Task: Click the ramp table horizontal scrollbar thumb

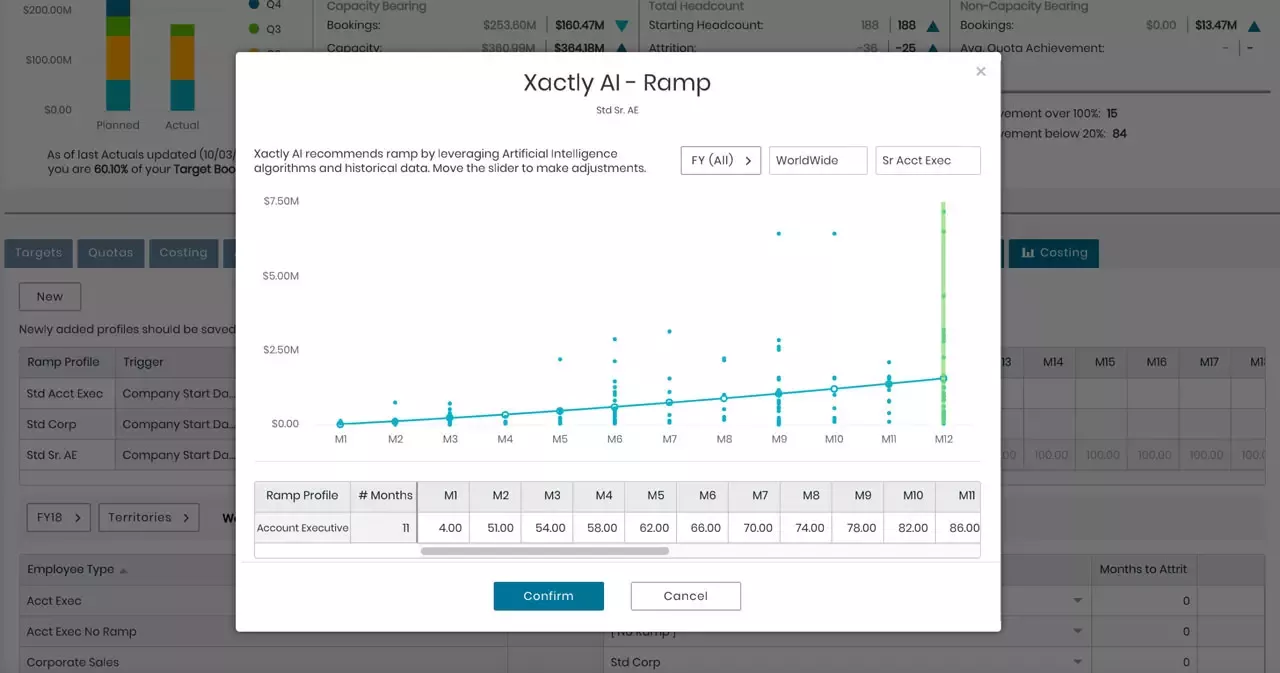Action: tap(545, 551)
